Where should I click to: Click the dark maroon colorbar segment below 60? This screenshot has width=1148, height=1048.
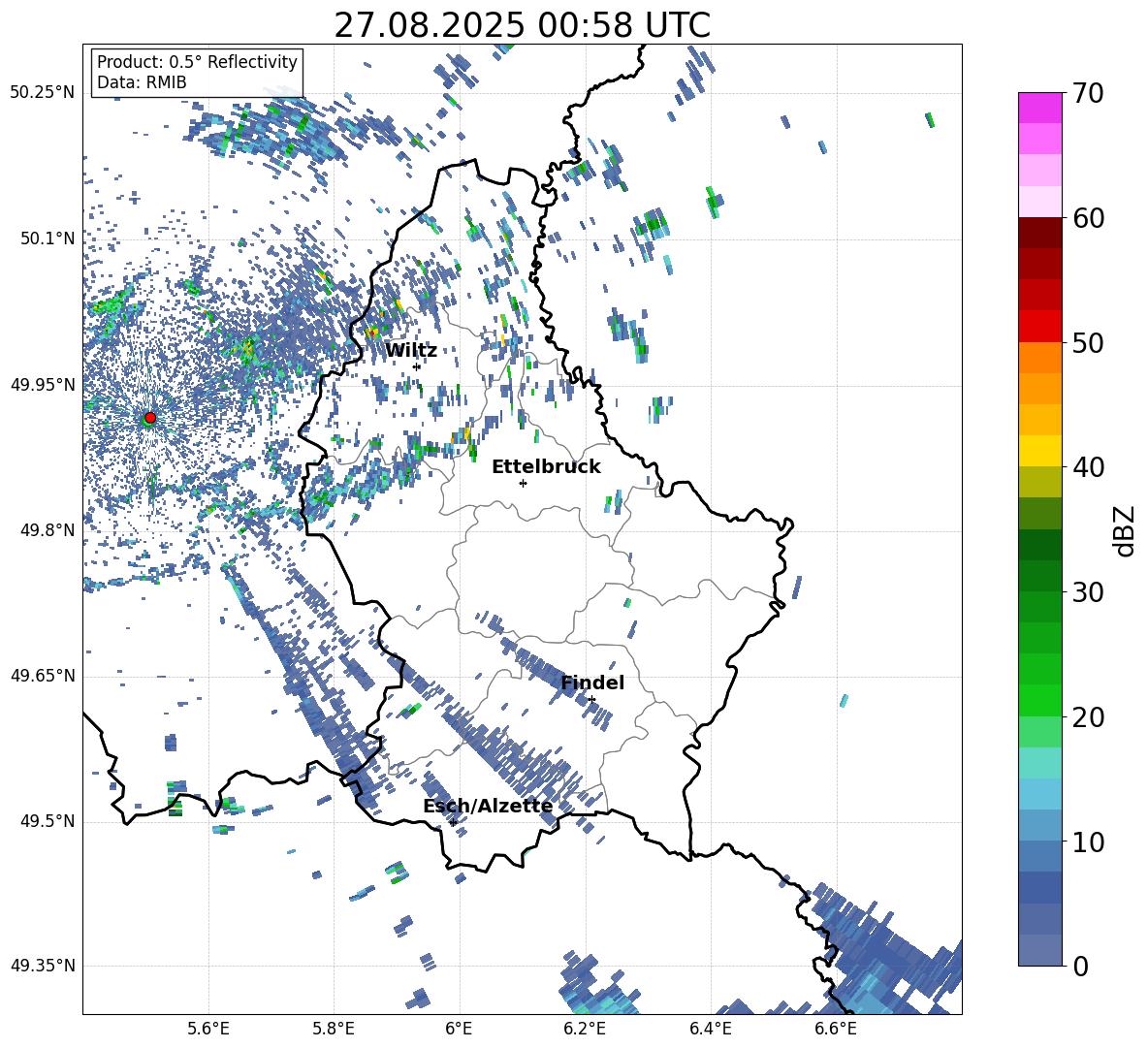click(1039, 233)
